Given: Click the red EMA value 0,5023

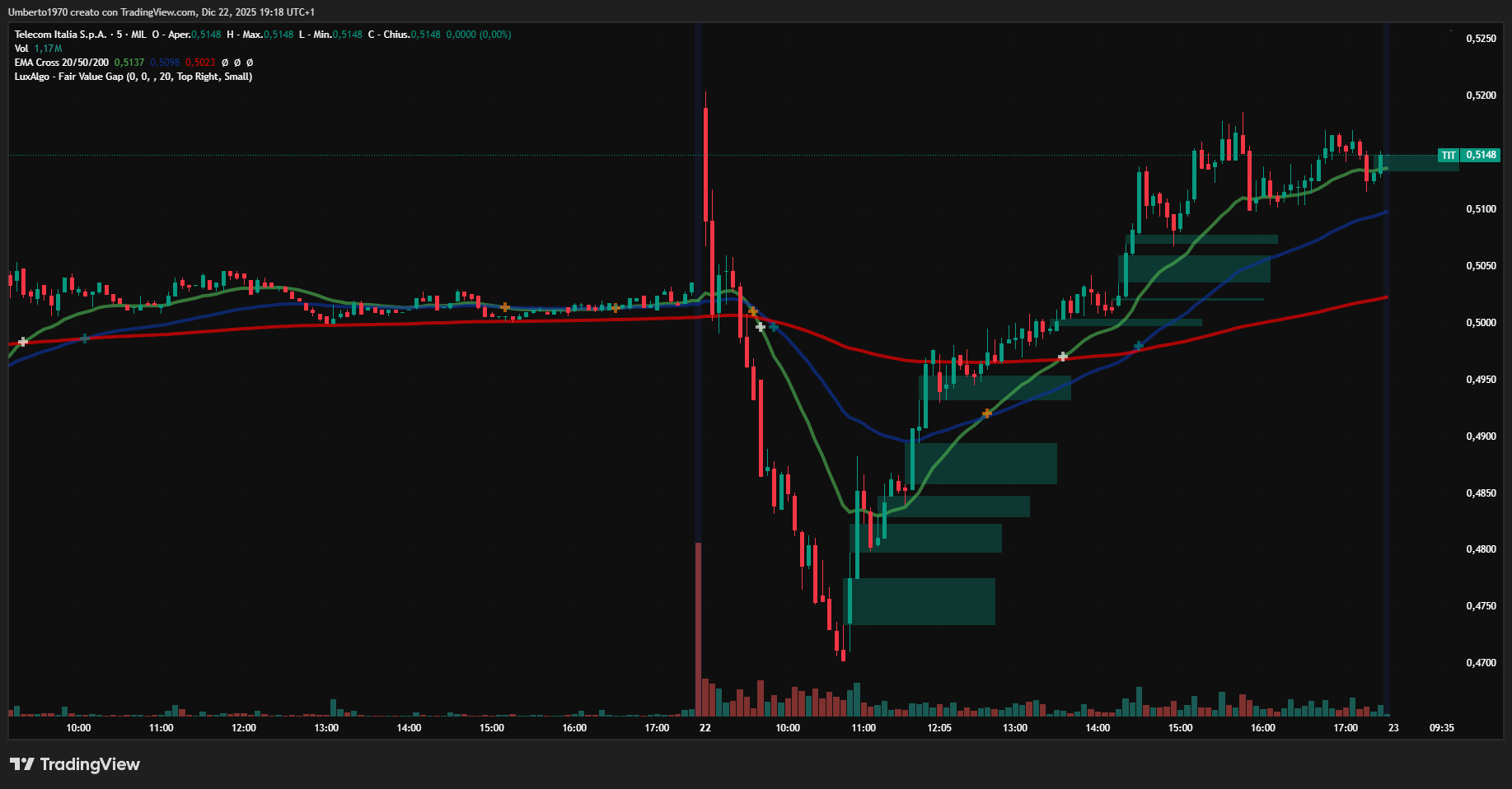Looking at the screenshot, I should [x=200, y=63].
